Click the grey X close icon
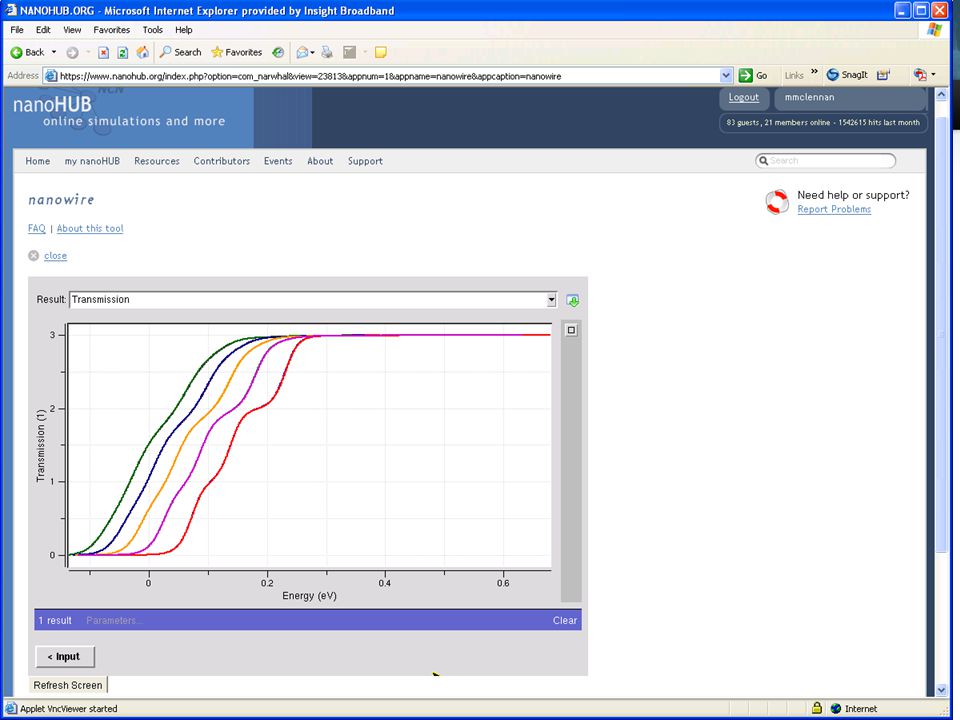 [x=34, y=255]
